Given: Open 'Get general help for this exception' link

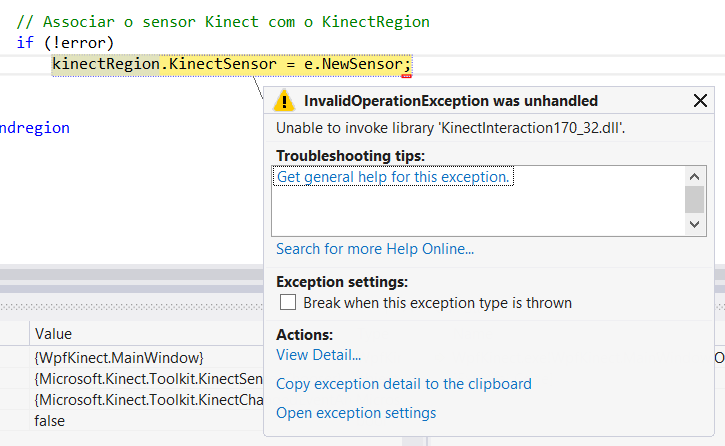Looking at the screenshot, I should click(394, 177).
